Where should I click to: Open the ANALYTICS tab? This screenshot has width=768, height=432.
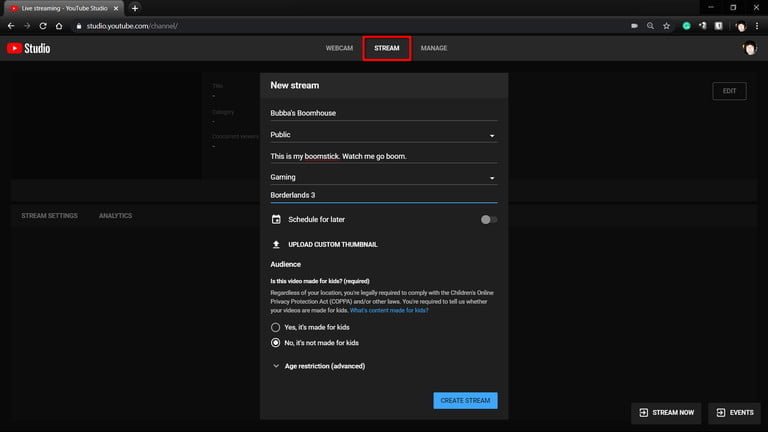pyautogui.click(x=115, y=216)
